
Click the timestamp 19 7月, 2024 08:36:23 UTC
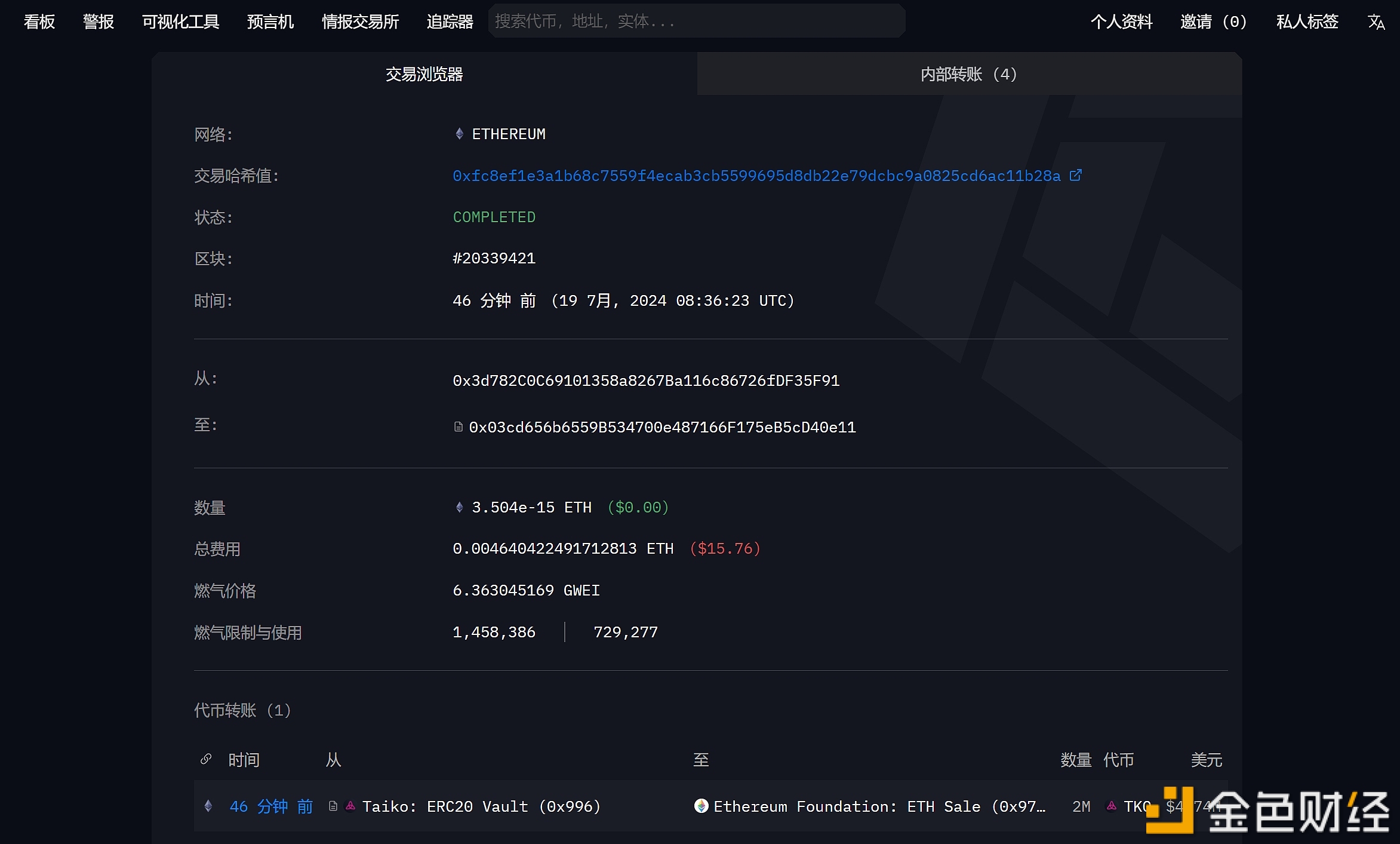673,300
